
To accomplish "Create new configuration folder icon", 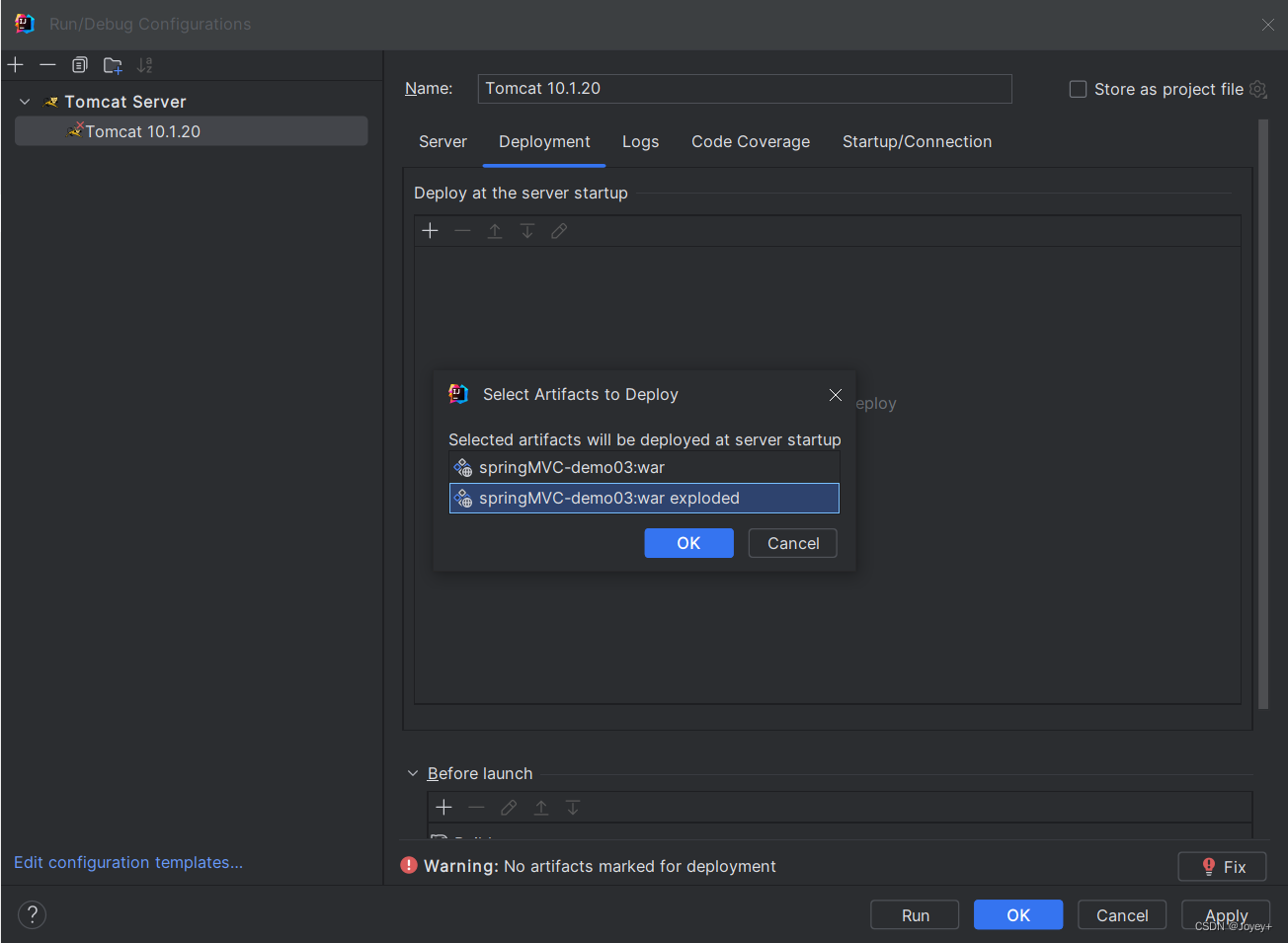I will tap(113, 65).
